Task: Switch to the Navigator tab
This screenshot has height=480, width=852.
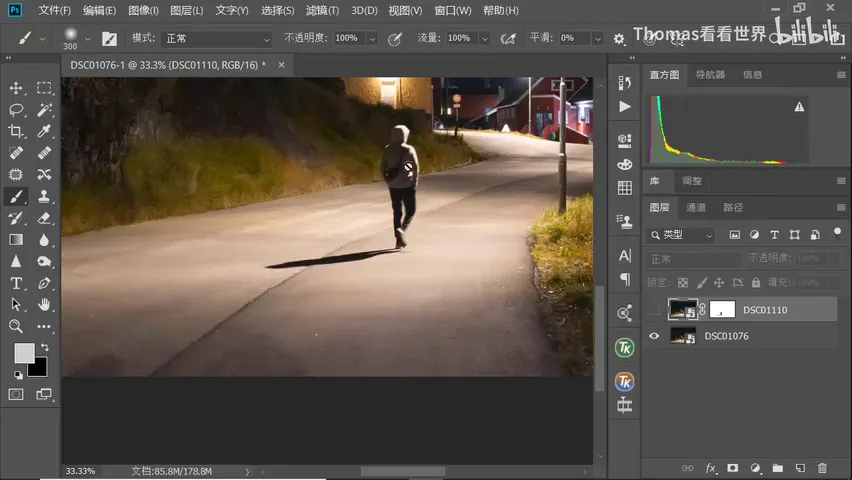Action: pyautogui.click(x=710, y=74)
